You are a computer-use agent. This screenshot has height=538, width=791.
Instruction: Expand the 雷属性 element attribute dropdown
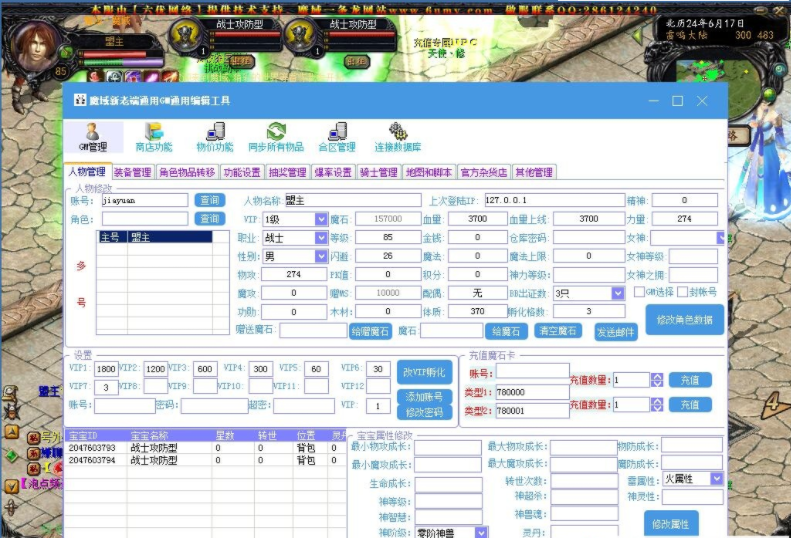click(x=716, y=479)
